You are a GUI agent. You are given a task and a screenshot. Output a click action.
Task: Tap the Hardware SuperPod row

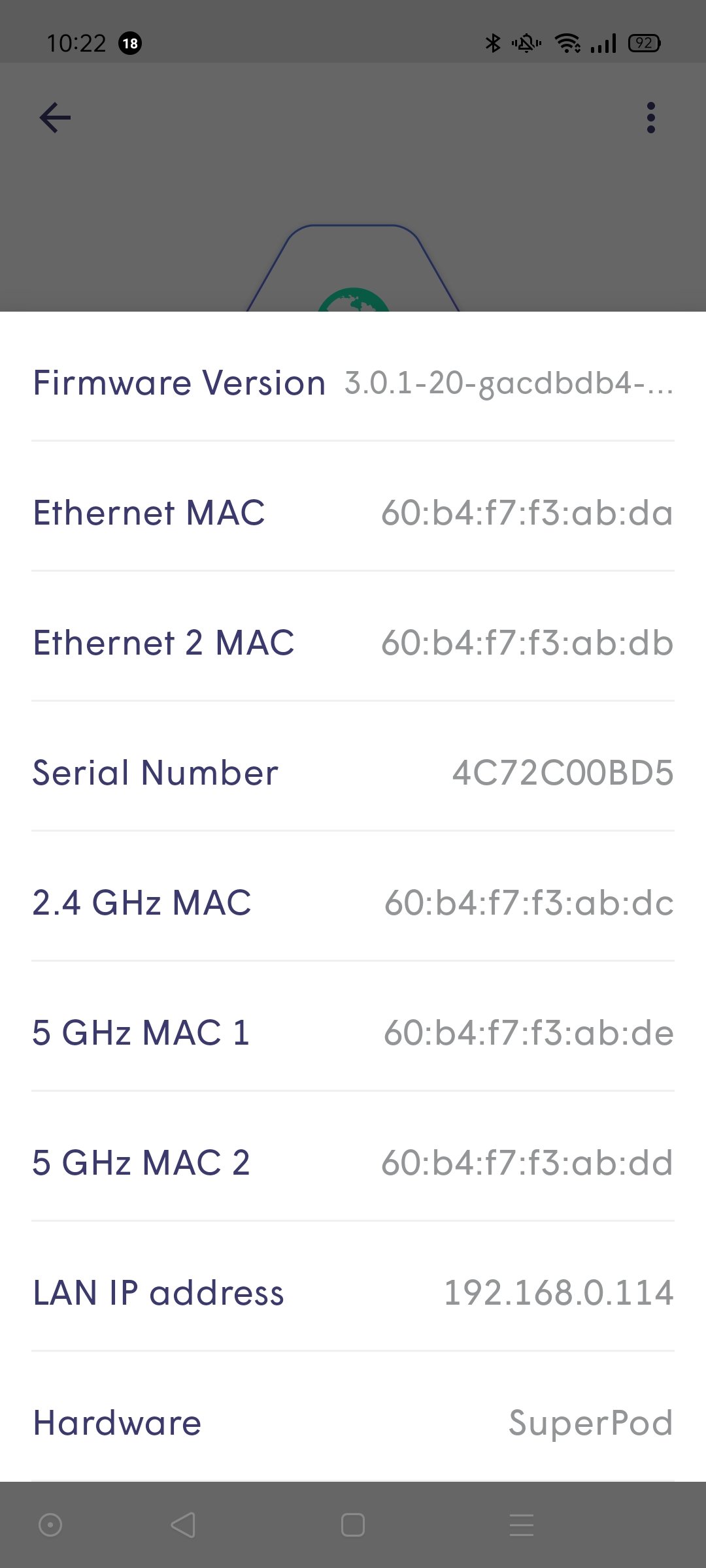coord(353,1423)
